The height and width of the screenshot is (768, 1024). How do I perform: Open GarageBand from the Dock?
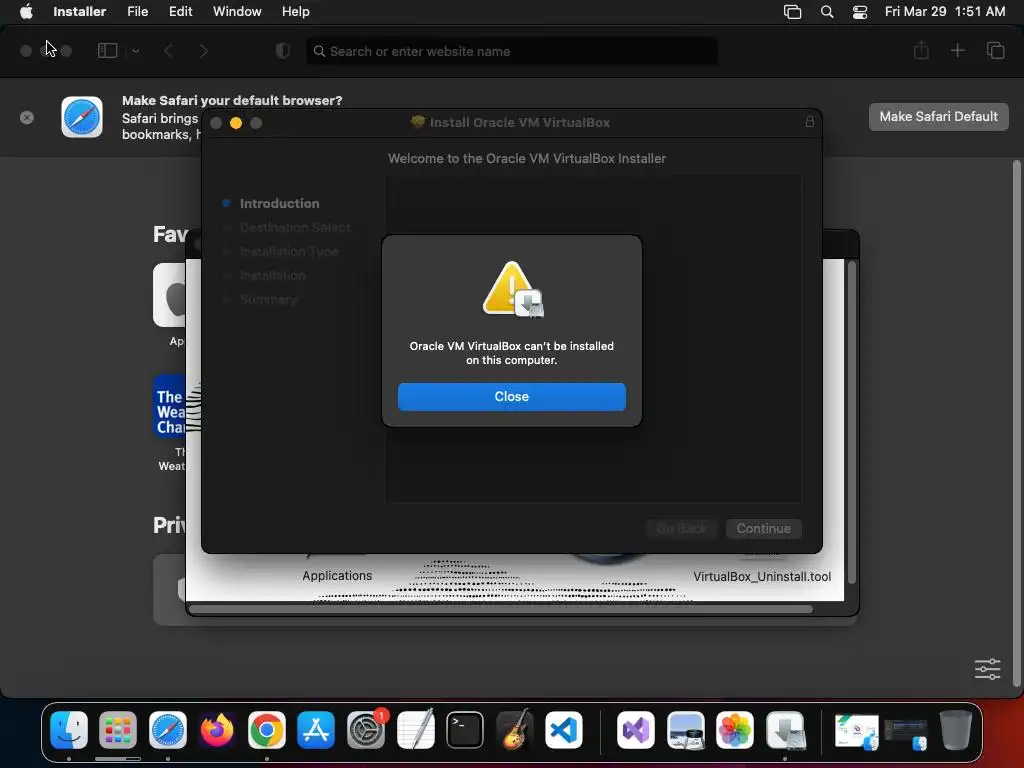tap(514, 729)
